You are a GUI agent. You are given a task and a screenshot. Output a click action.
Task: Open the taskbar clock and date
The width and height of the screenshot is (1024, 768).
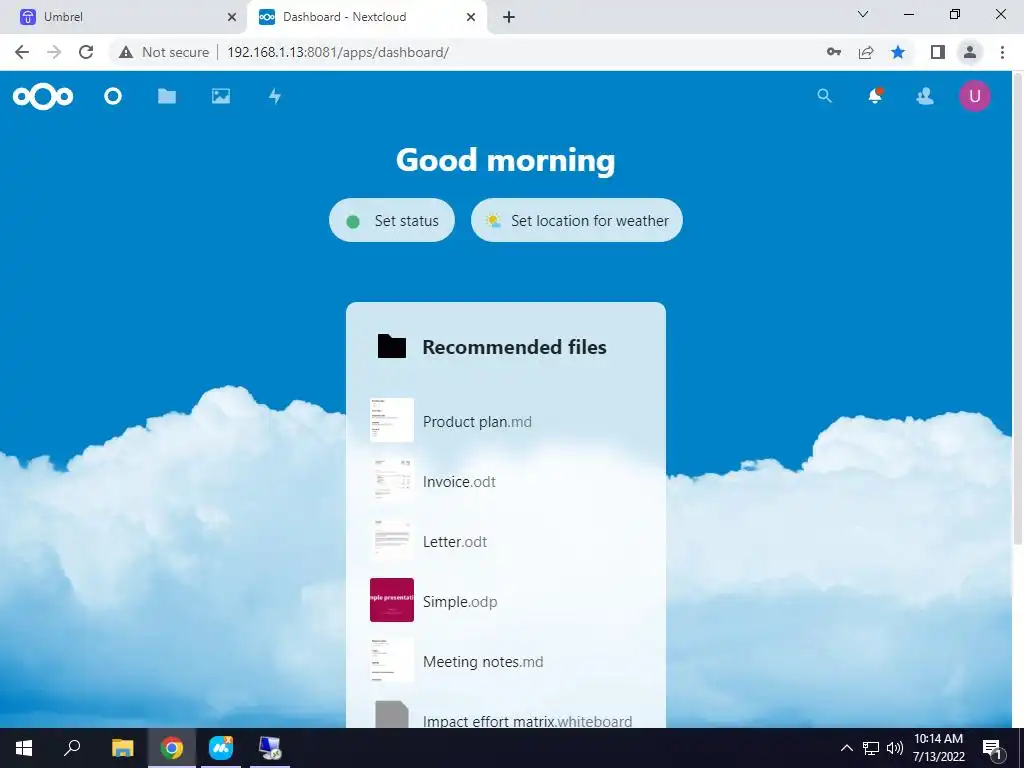[x=938, y=748]
